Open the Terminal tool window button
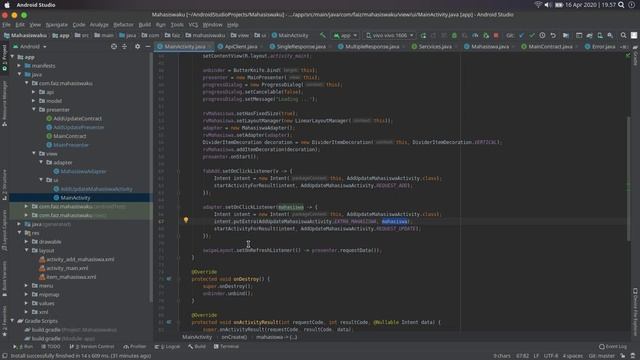The width and height of the screenshot is (640, 360). point(227,347)
